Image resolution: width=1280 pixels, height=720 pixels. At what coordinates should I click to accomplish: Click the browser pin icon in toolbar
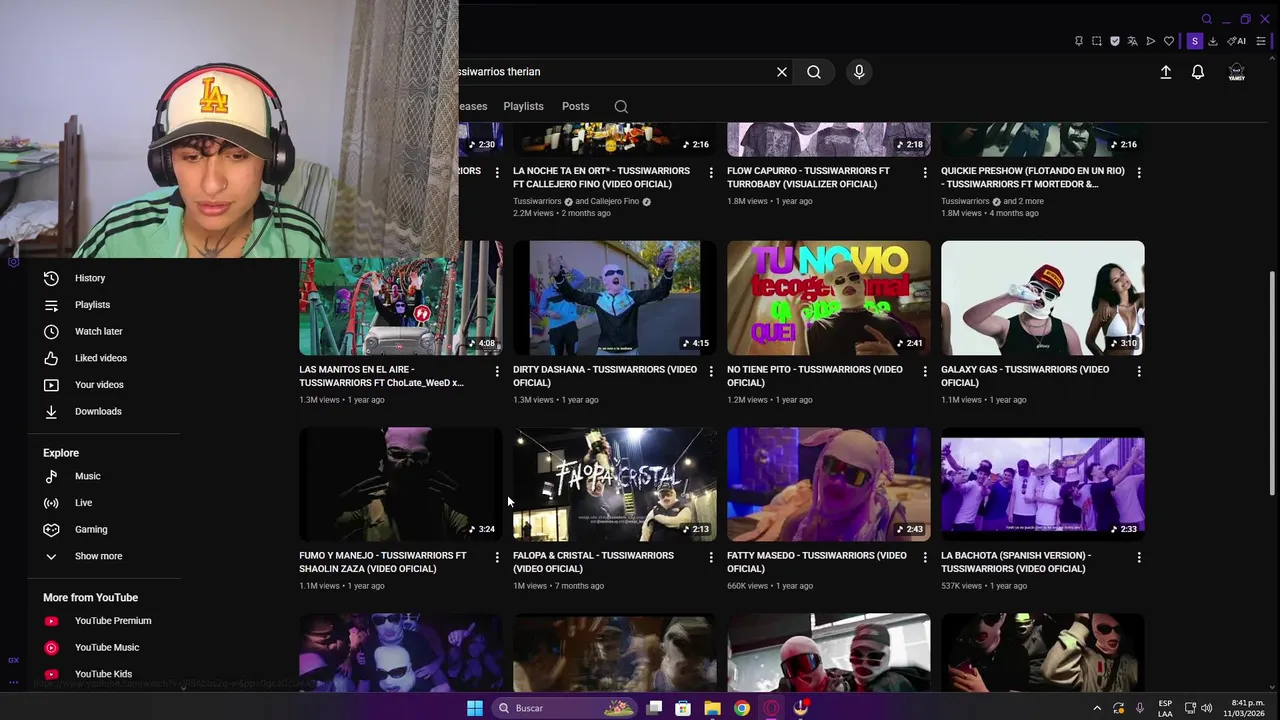(1079, 41)
